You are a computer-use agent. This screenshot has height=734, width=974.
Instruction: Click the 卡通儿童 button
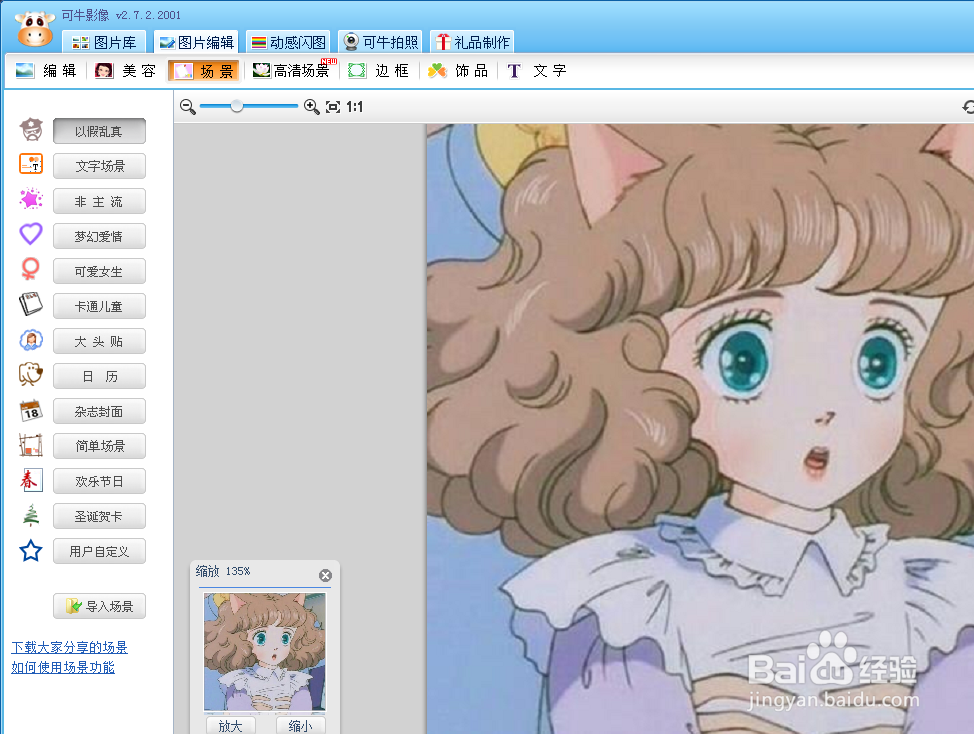(99, 306)
